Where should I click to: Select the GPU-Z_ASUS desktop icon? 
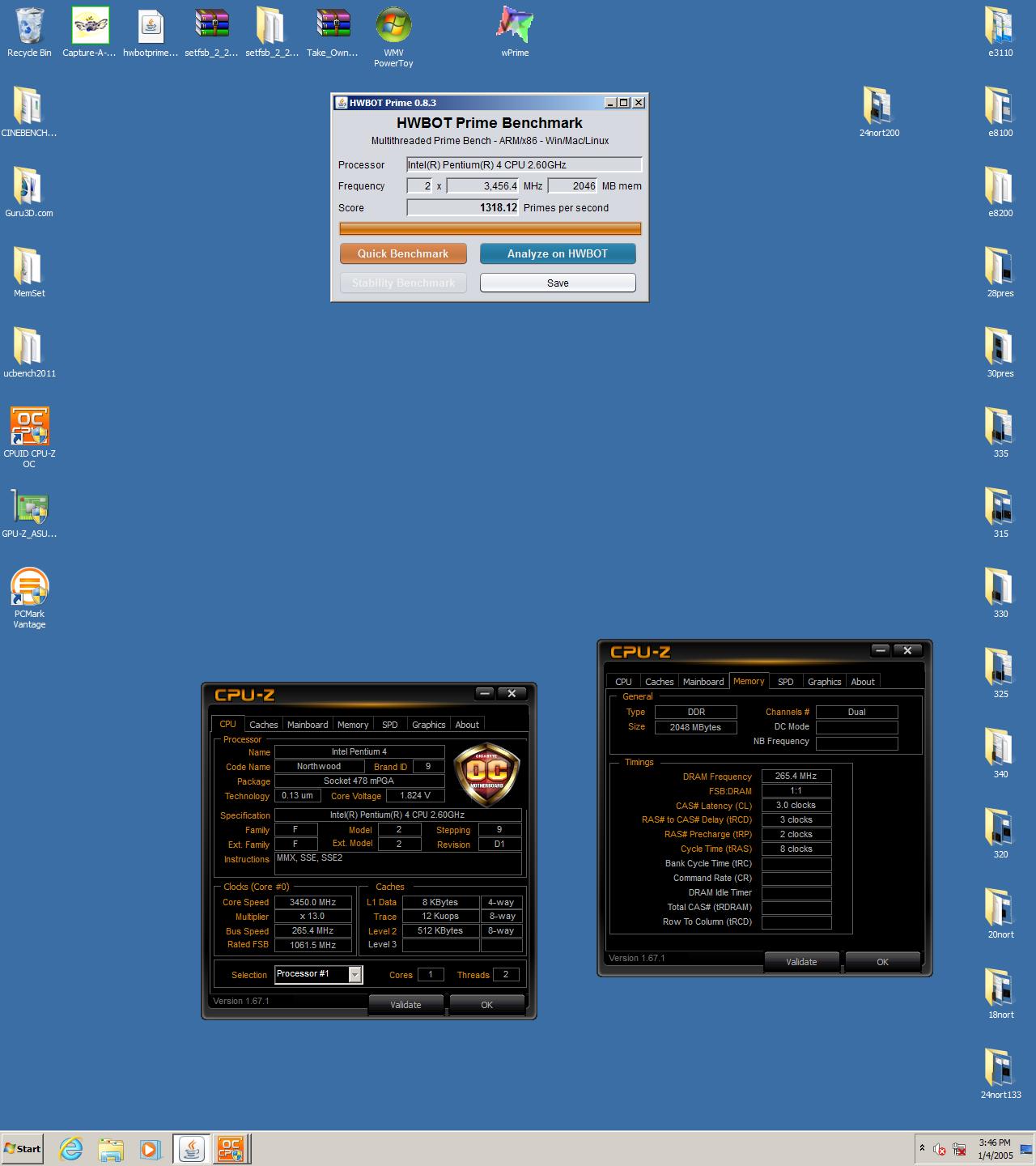29,513
